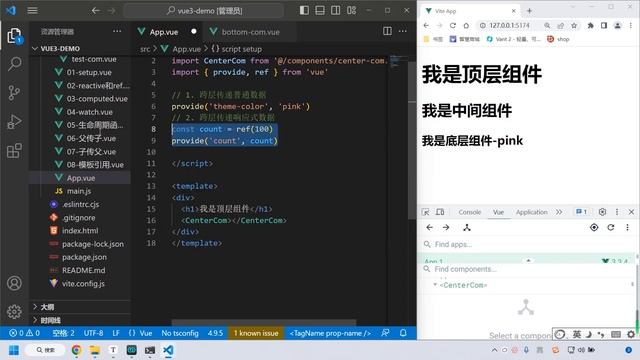Click the 1 known issue status item

[x=256, y=333]
